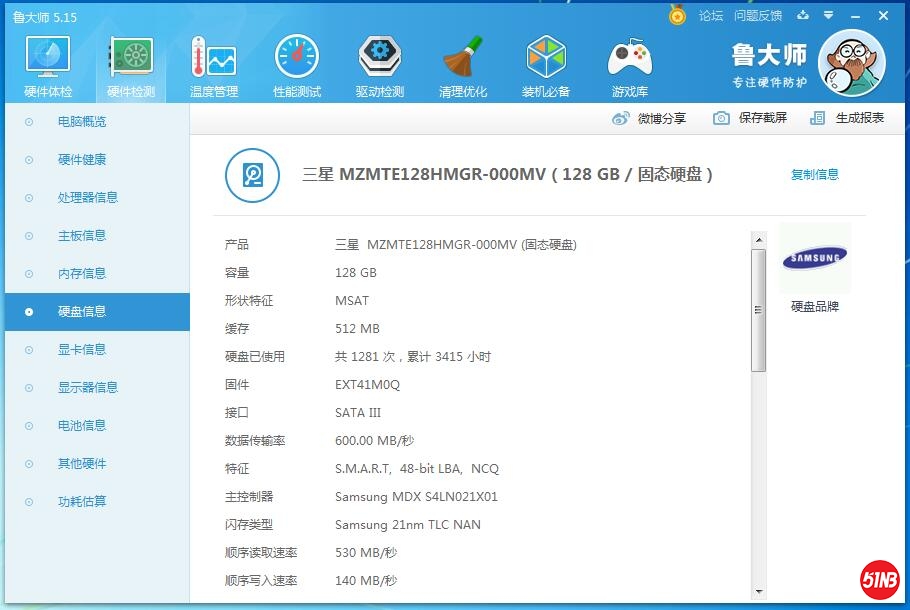Click the Samsung brand logo thumbnail
Viewport: 910px width, 610px height.
point(815,259)
